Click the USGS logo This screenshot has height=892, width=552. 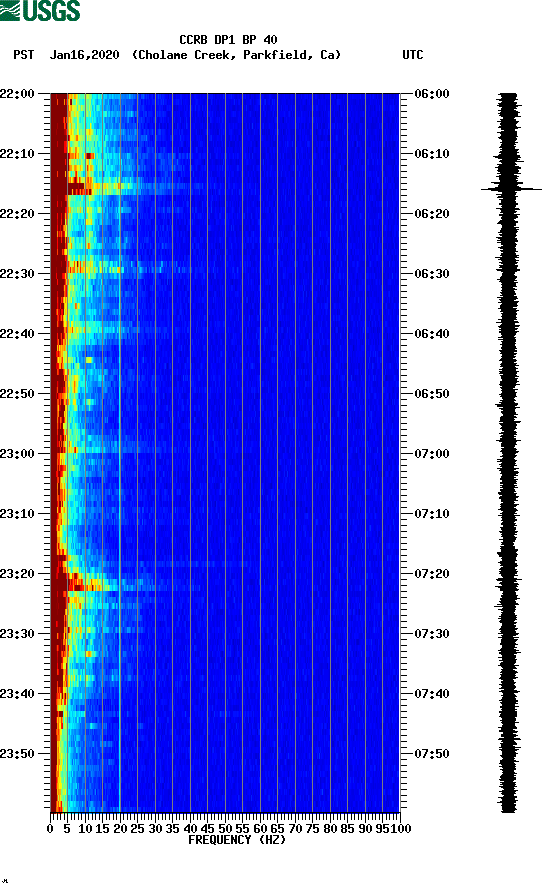tap(40, 11)
